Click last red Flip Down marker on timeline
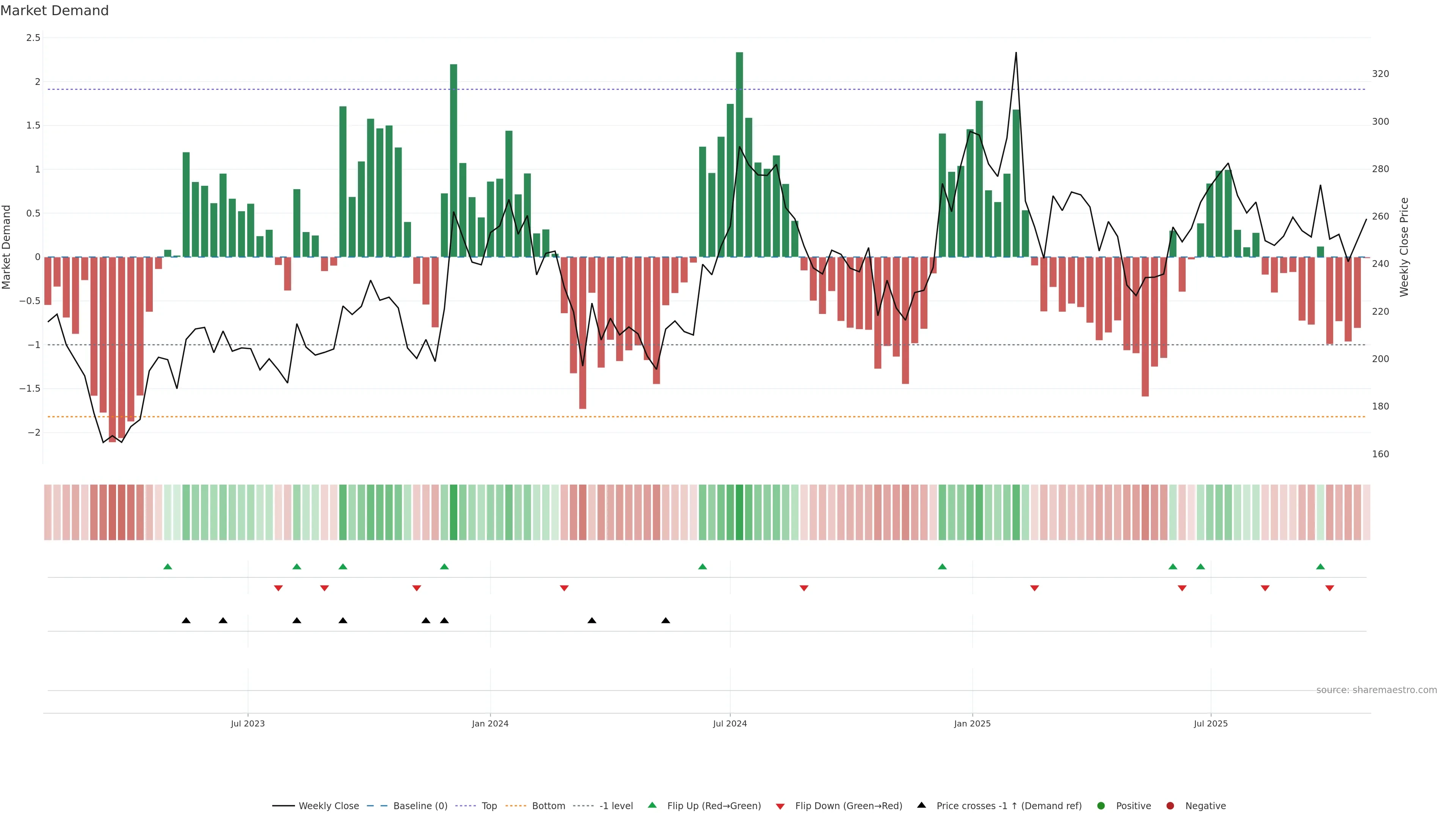1456x819 pixels. [x=1329, y=588]
